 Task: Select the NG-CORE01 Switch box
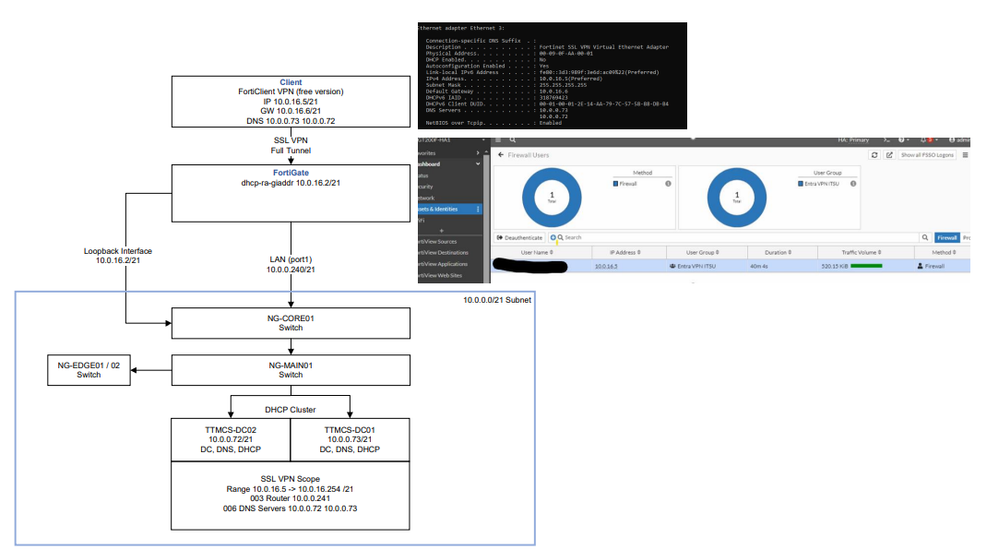point(291,323)
